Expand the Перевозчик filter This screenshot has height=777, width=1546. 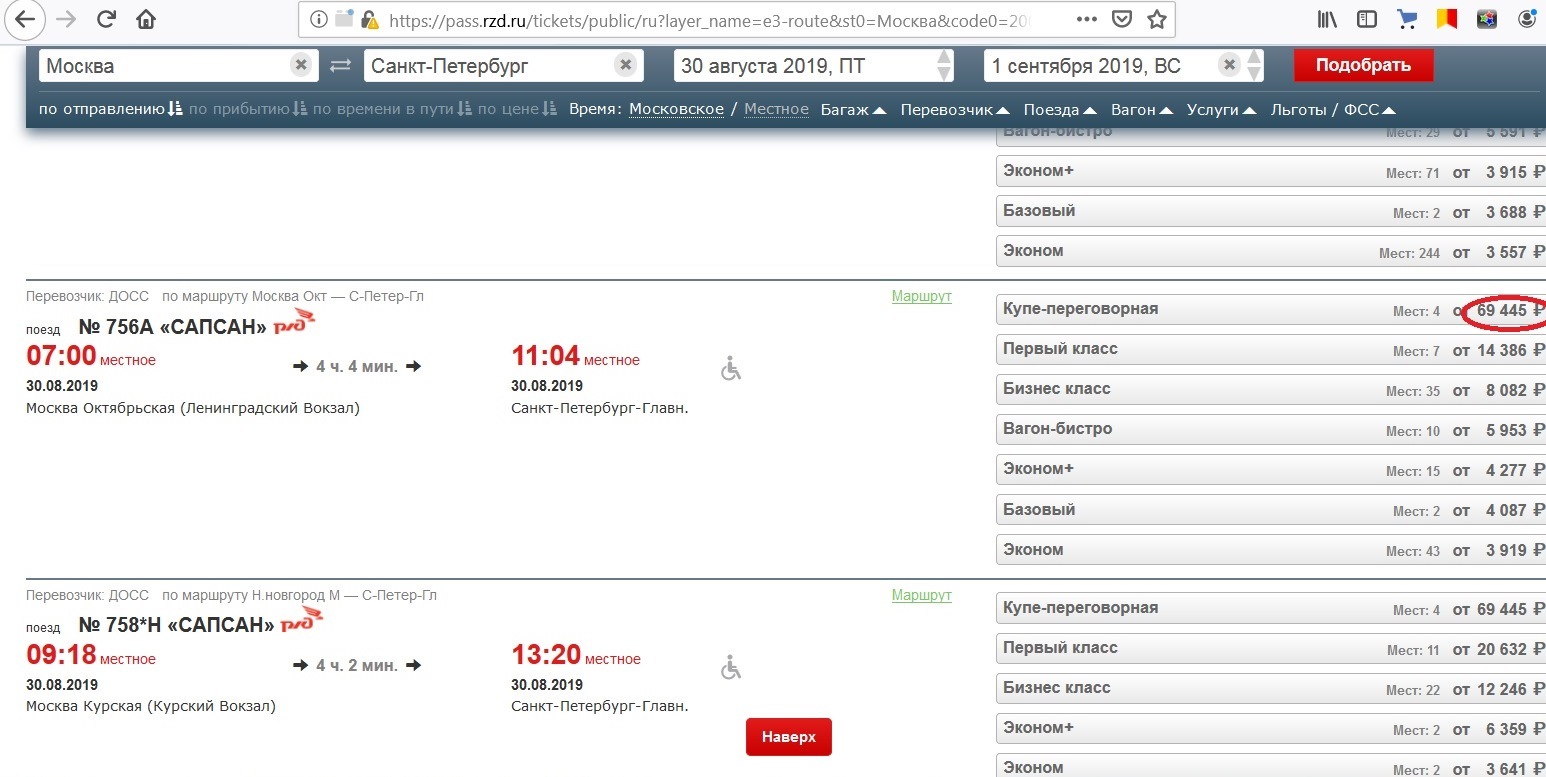(x=954, y=109)
